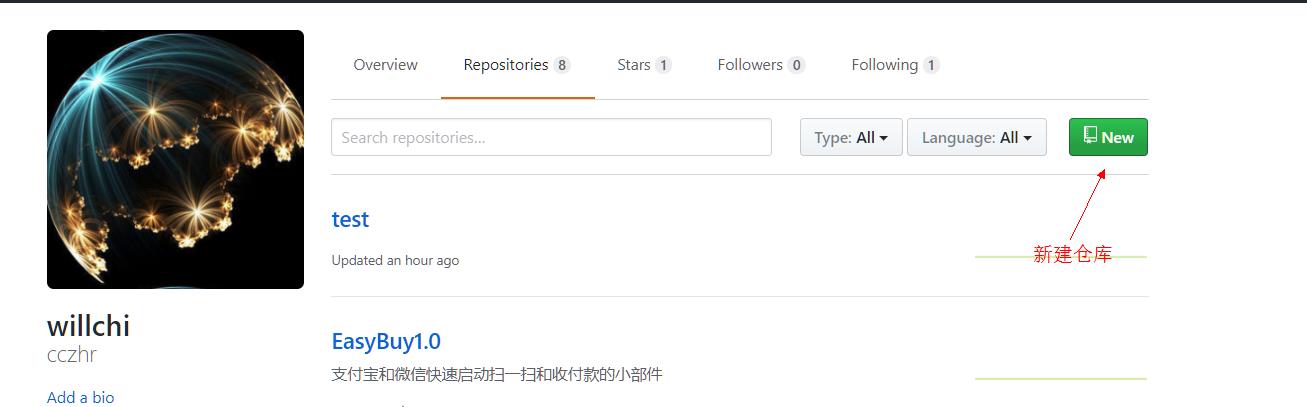1307x407 pixels.
Task: Click the Add a bio link
Action: coord(80,397)
